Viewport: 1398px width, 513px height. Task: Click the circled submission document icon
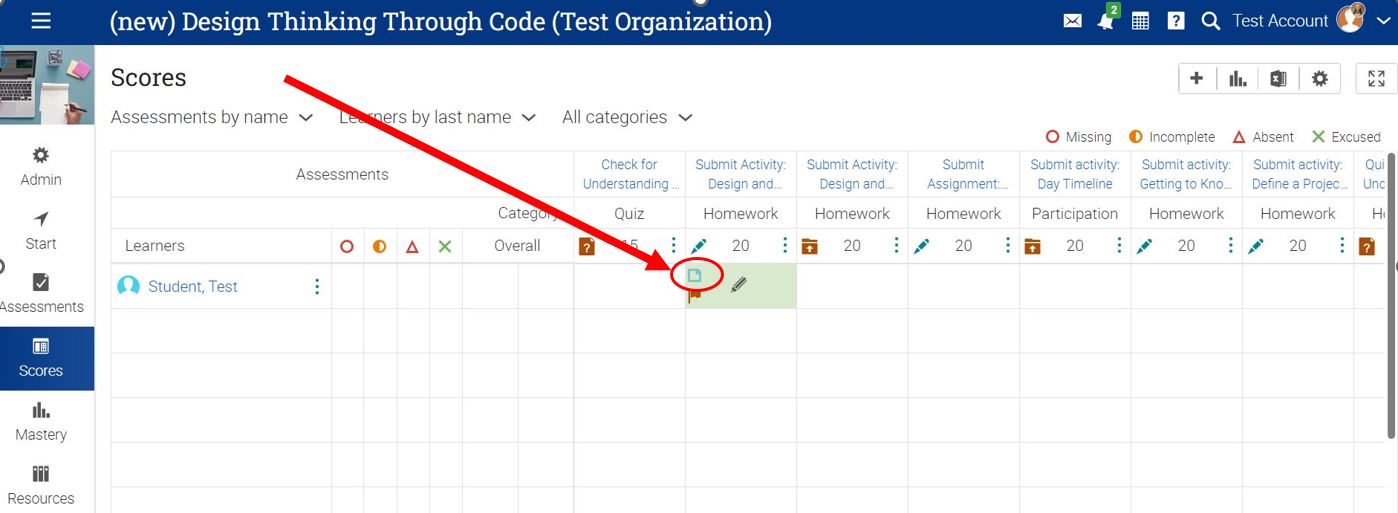[696, 275]
